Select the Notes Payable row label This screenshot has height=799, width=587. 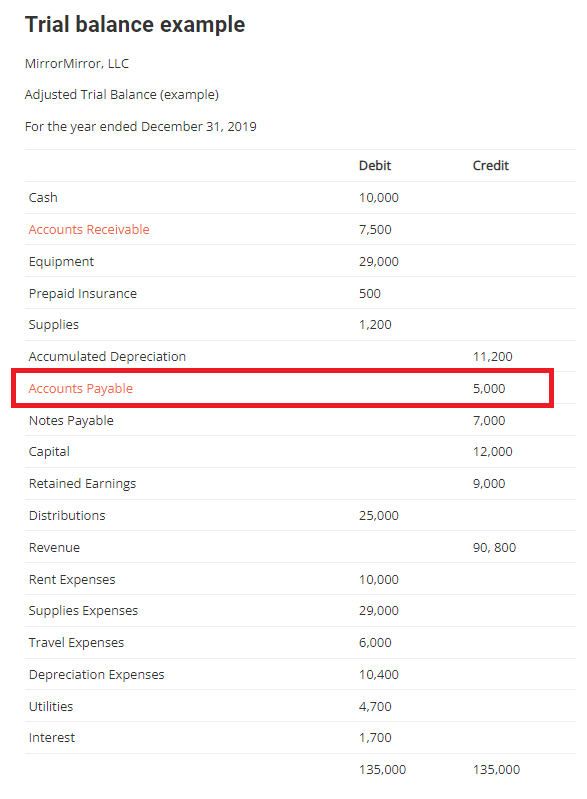pyautogui.click(x=71, y=421)
